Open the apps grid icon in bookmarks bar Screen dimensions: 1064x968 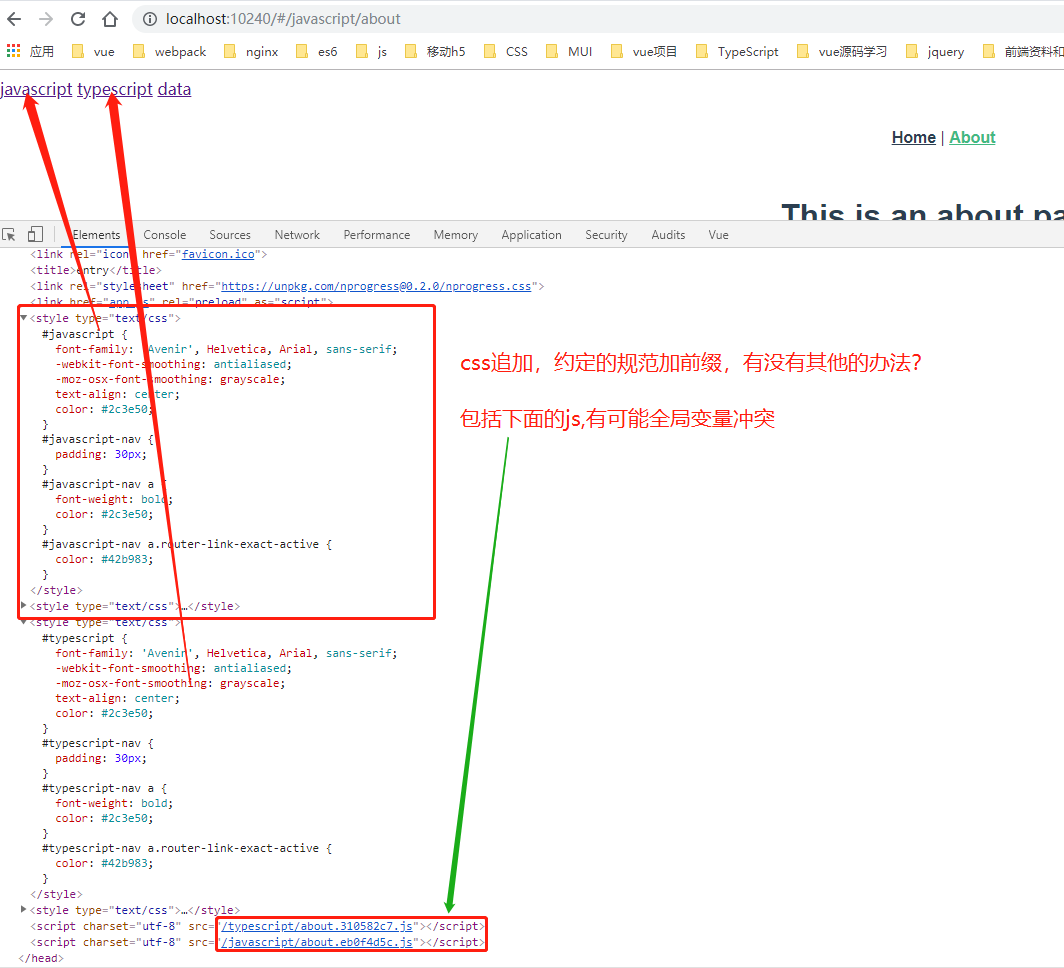(13, 50)
